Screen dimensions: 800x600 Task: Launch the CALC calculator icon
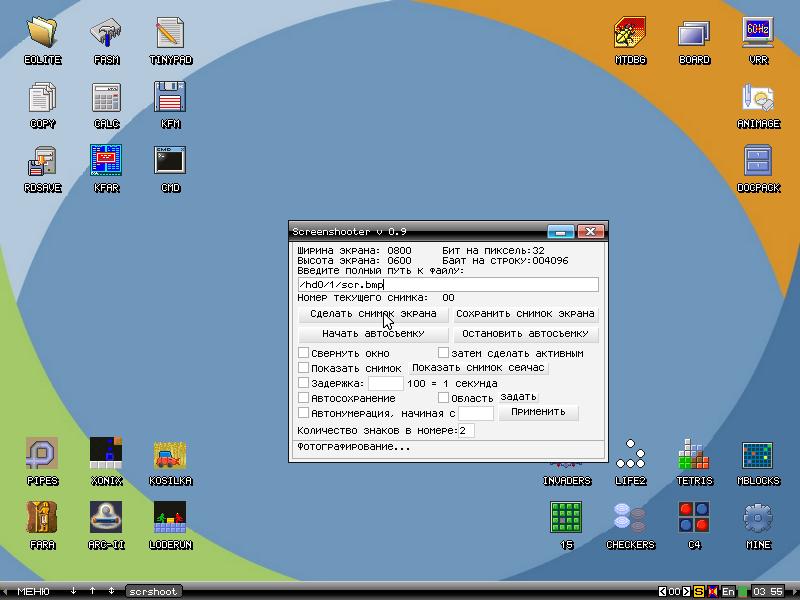[106, 98]
